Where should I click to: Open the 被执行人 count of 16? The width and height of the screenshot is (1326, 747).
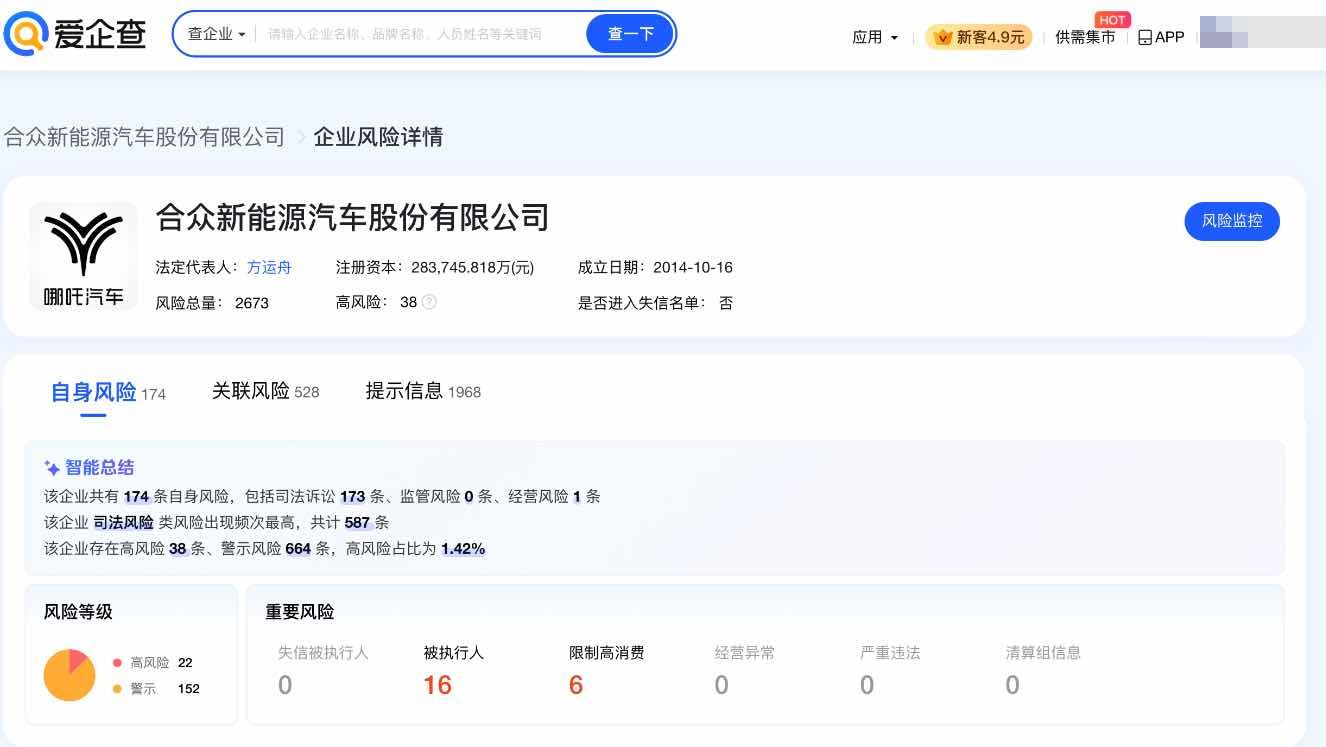[437, 685]
